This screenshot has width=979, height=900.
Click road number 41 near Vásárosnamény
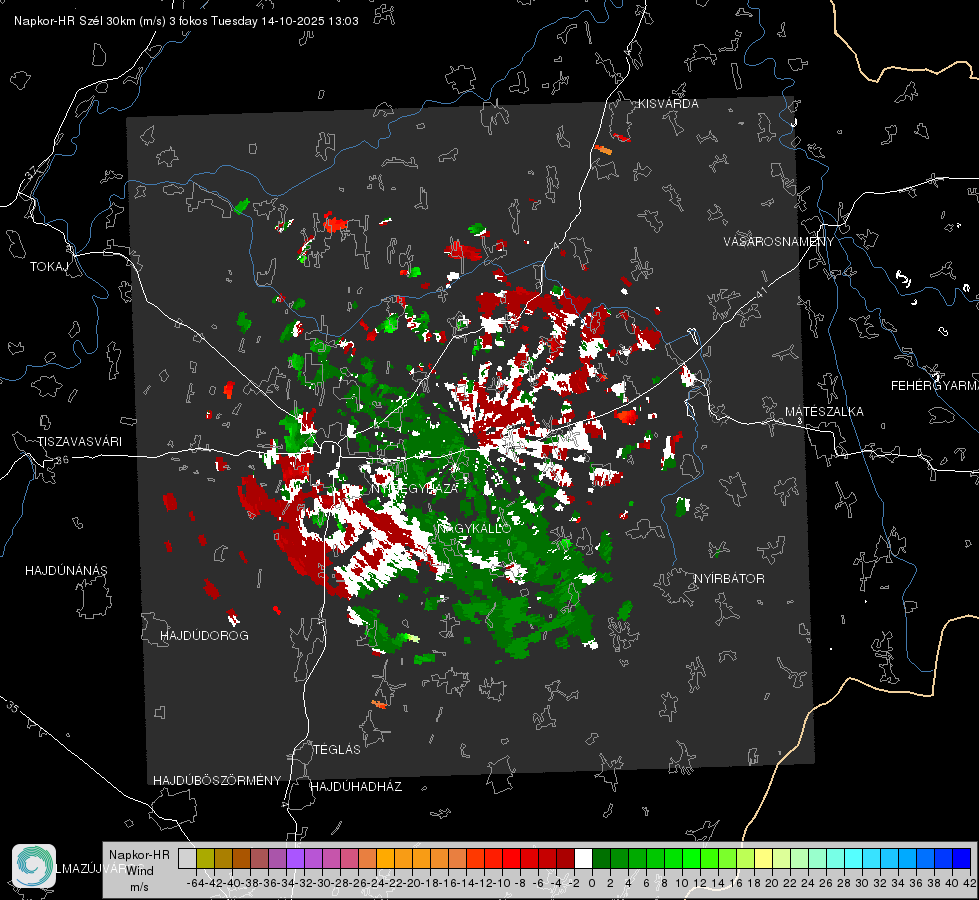pyautogui.click(x=760, y=291)
